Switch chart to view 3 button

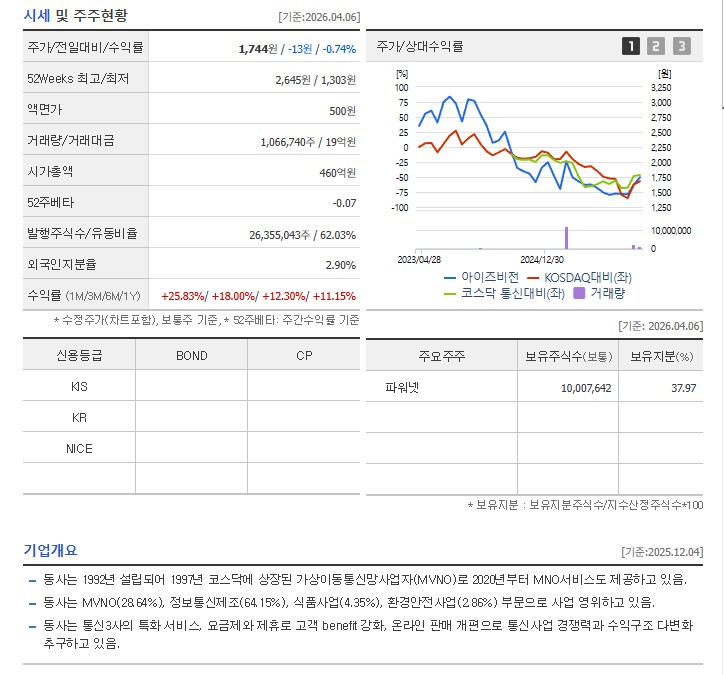(x=682, y=46)
